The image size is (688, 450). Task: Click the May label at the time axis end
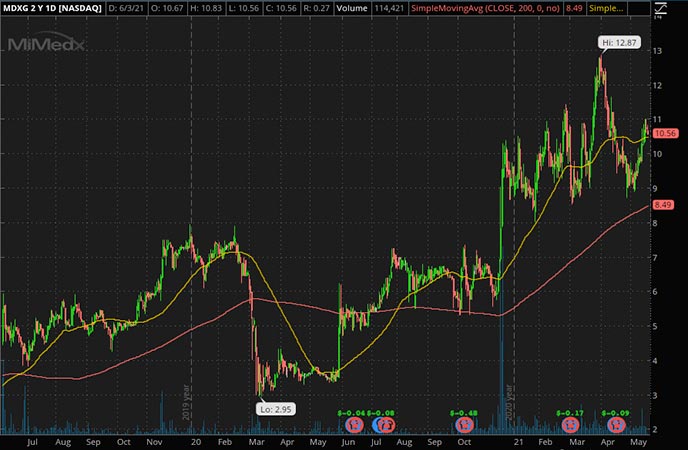[638, 442]
